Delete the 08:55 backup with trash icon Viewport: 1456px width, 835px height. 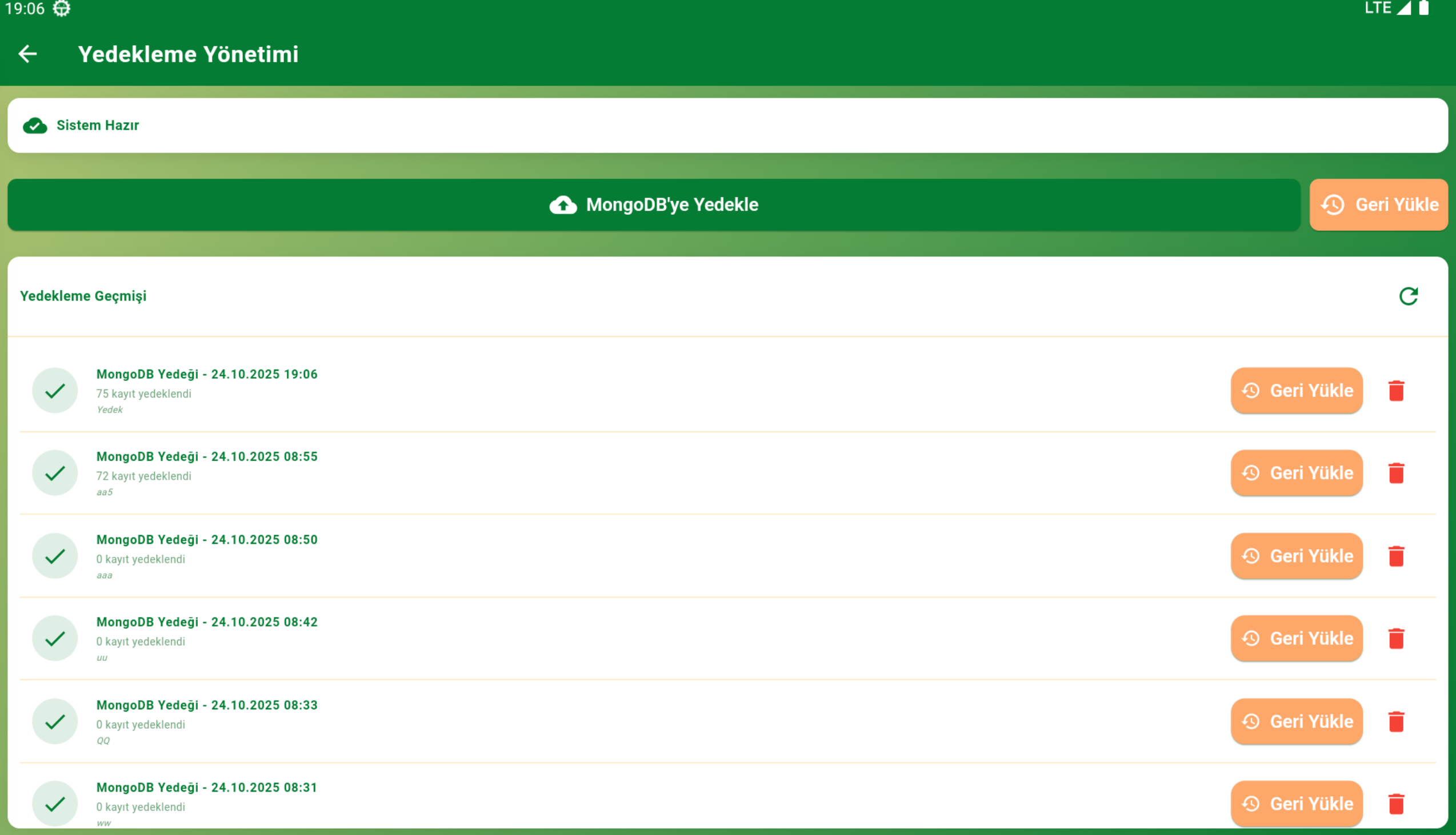click(x=1396, y=473)
